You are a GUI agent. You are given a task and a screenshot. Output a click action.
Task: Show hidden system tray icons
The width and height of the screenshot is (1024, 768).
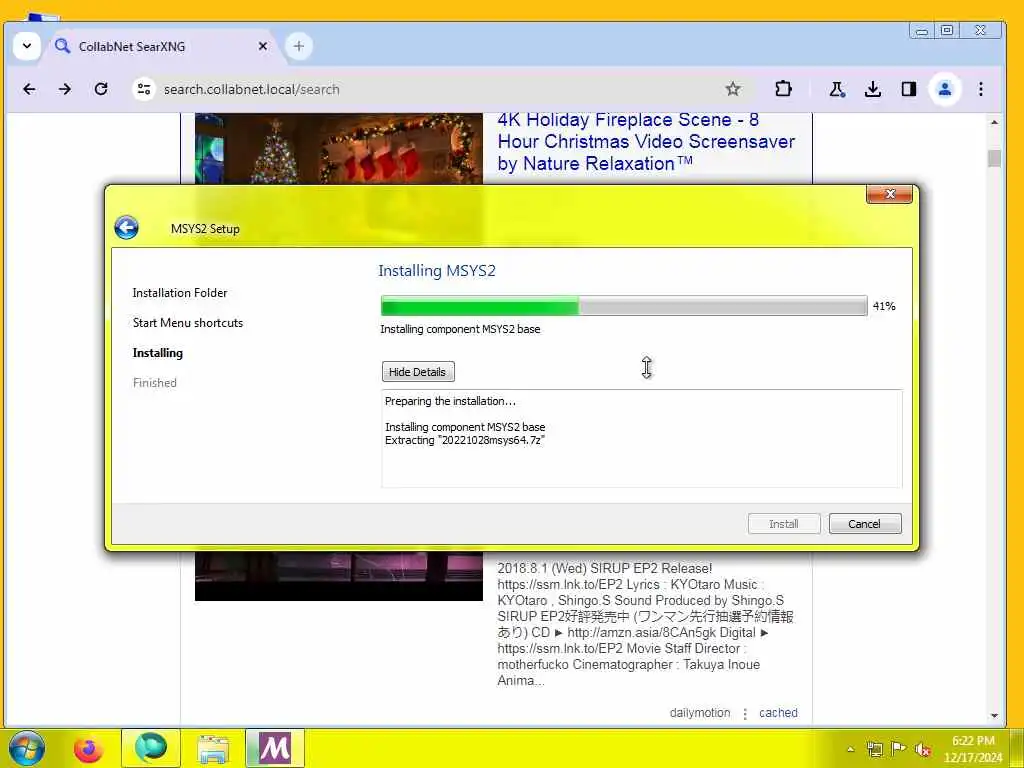pos(850,749)
